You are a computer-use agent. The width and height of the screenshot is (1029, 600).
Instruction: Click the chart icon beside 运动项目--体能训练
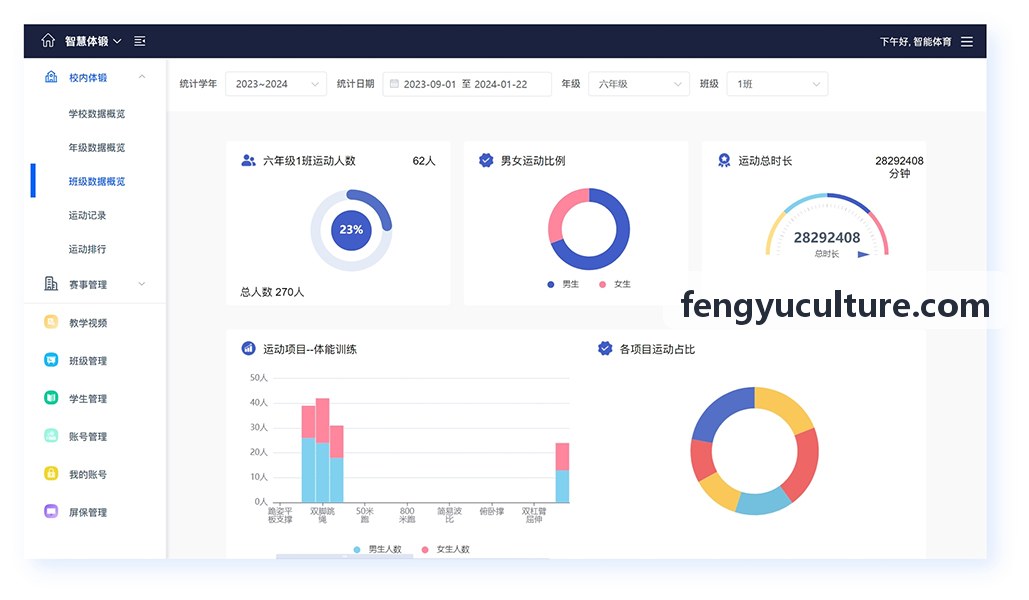pos(248,349)
